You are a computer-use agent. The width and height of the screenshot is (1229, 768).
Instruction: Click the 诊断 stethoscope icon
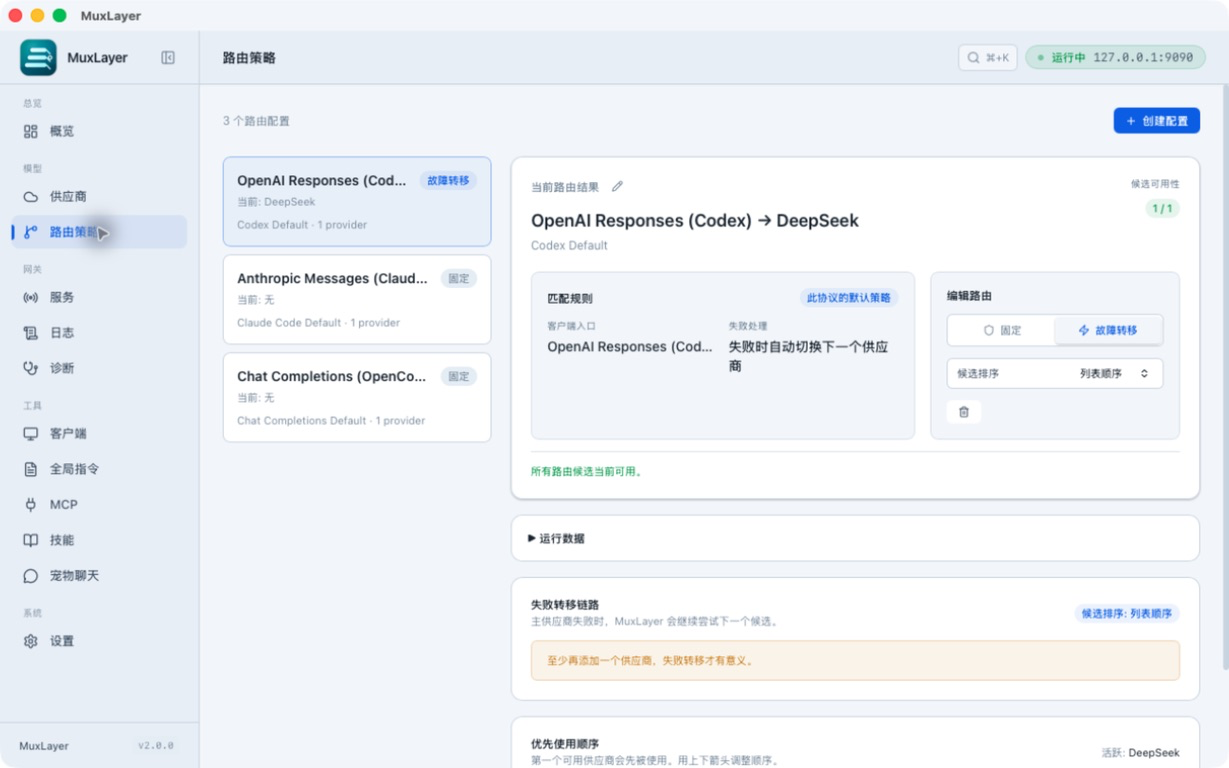[31, 368]
